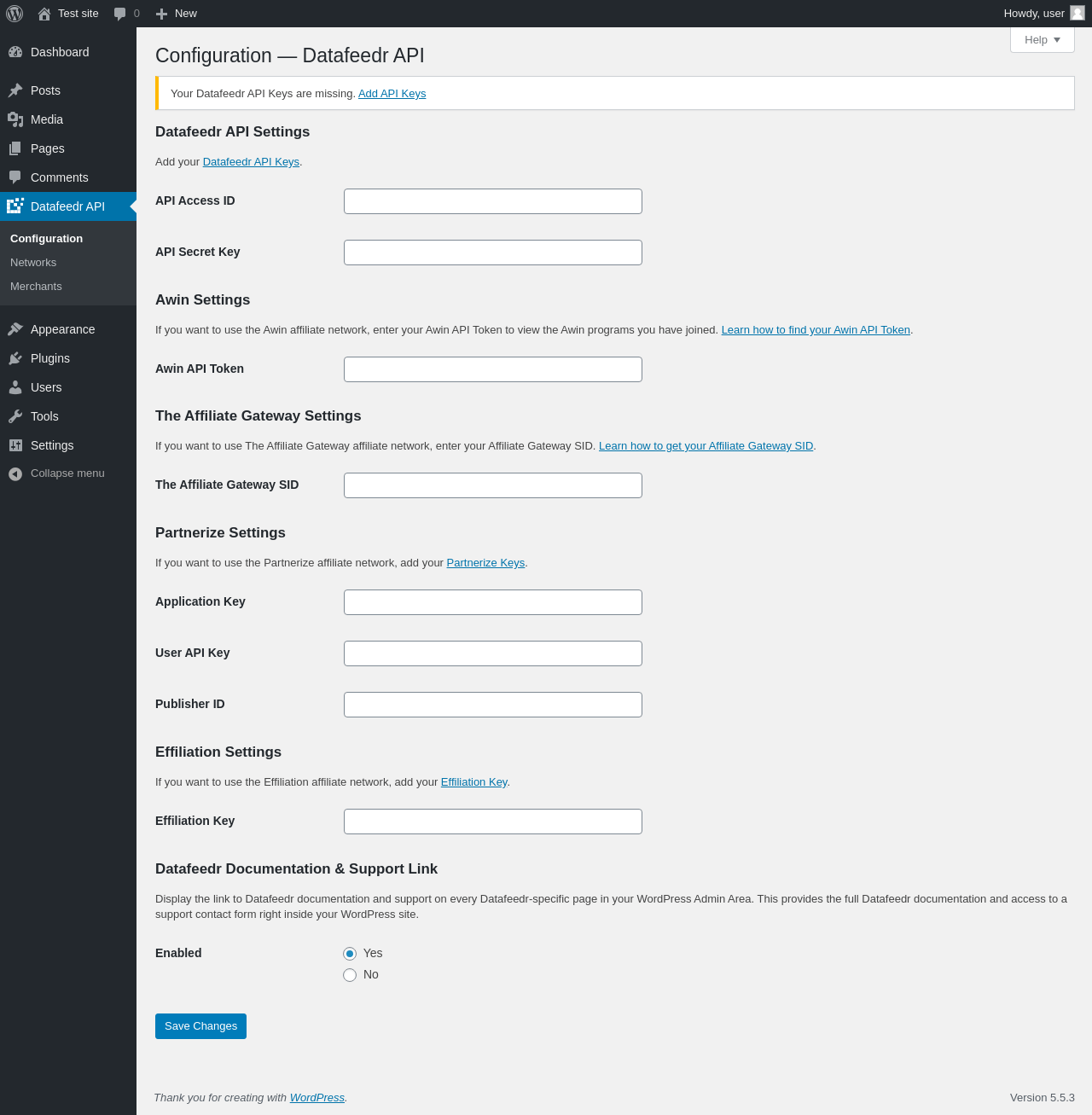The height and width of the screenshot is (1115, 1092).
Task: Click the Plugins plug icon
Action: click(15, 358)
